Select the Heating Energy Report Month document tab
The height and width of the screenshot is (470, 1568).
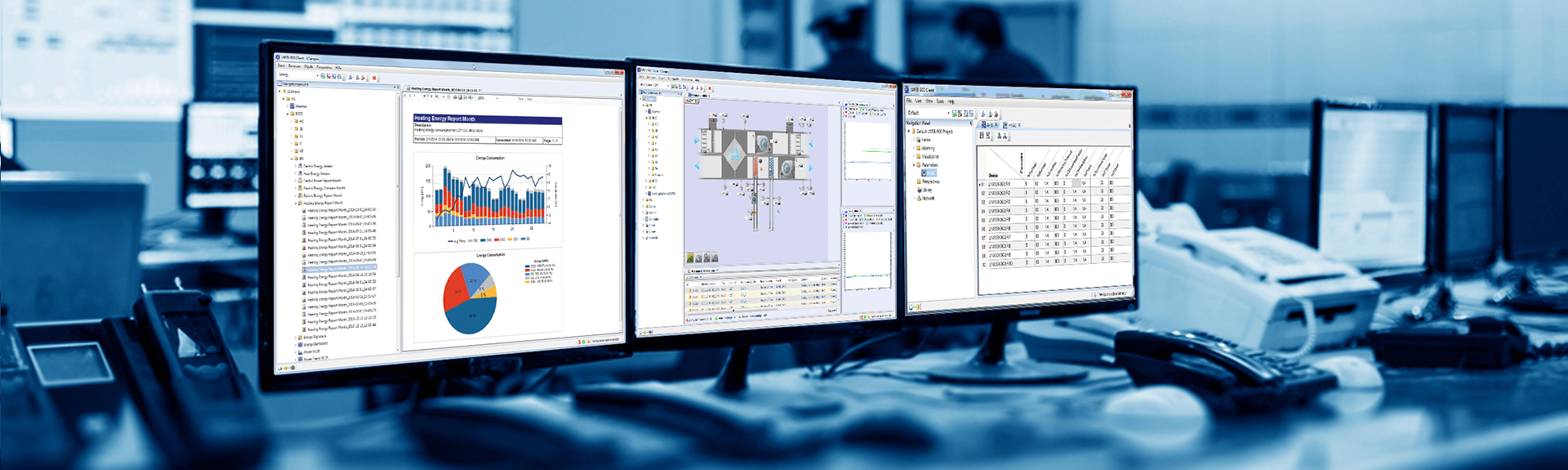point(445,89)
